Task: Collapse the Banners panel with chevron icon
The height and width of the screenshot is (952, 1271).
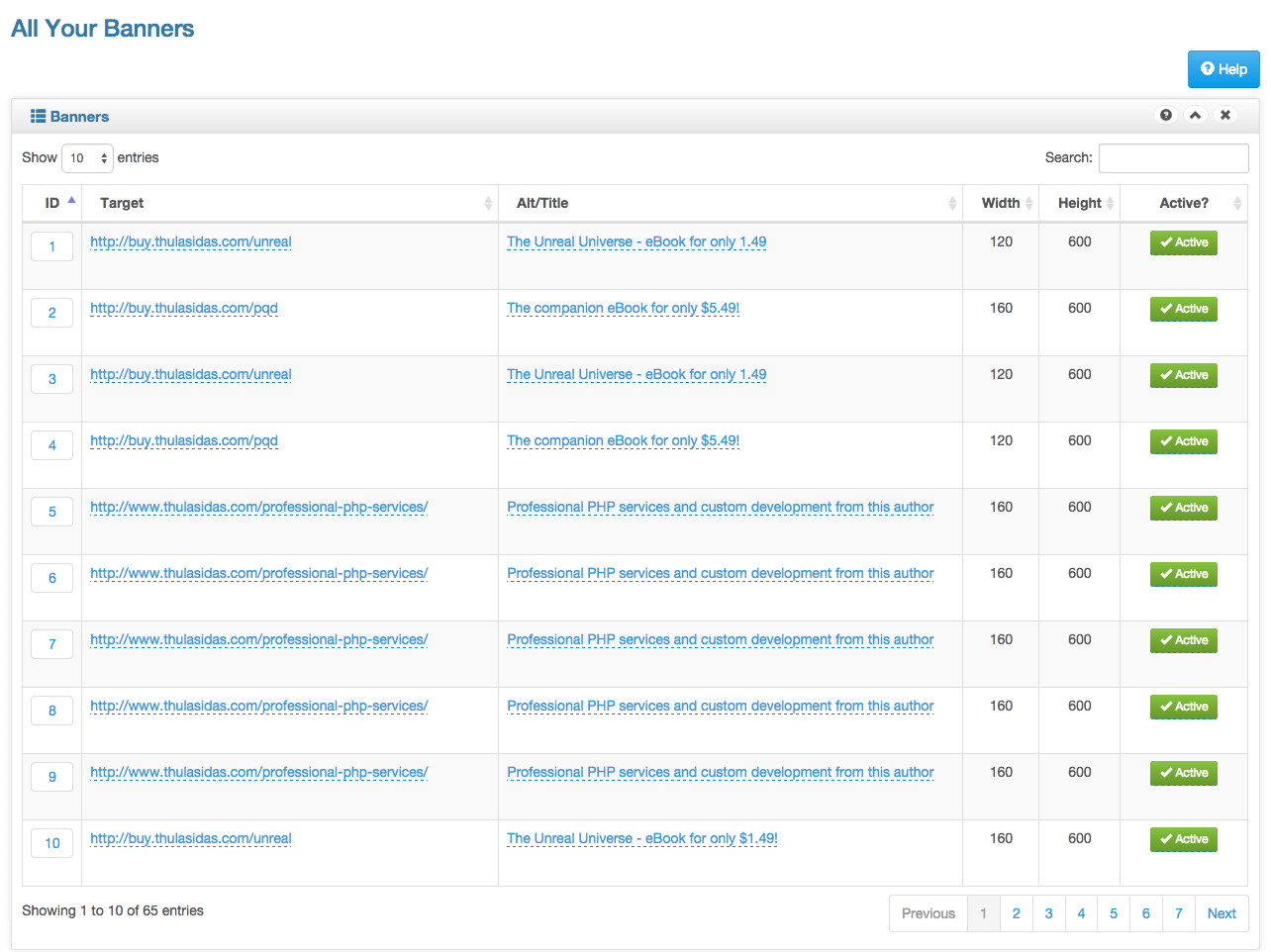Action: [1196, 115]
